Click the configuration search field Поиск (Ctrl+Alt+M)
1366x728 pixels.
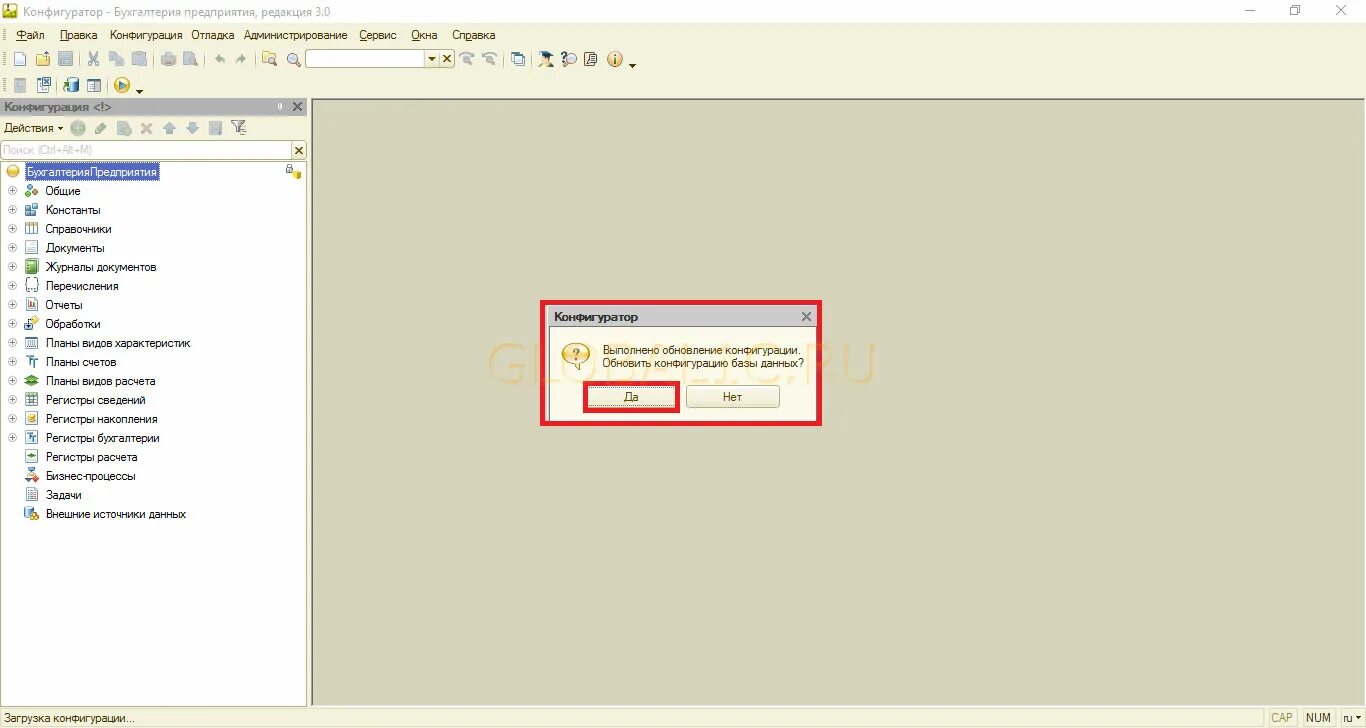coord(146,150)
